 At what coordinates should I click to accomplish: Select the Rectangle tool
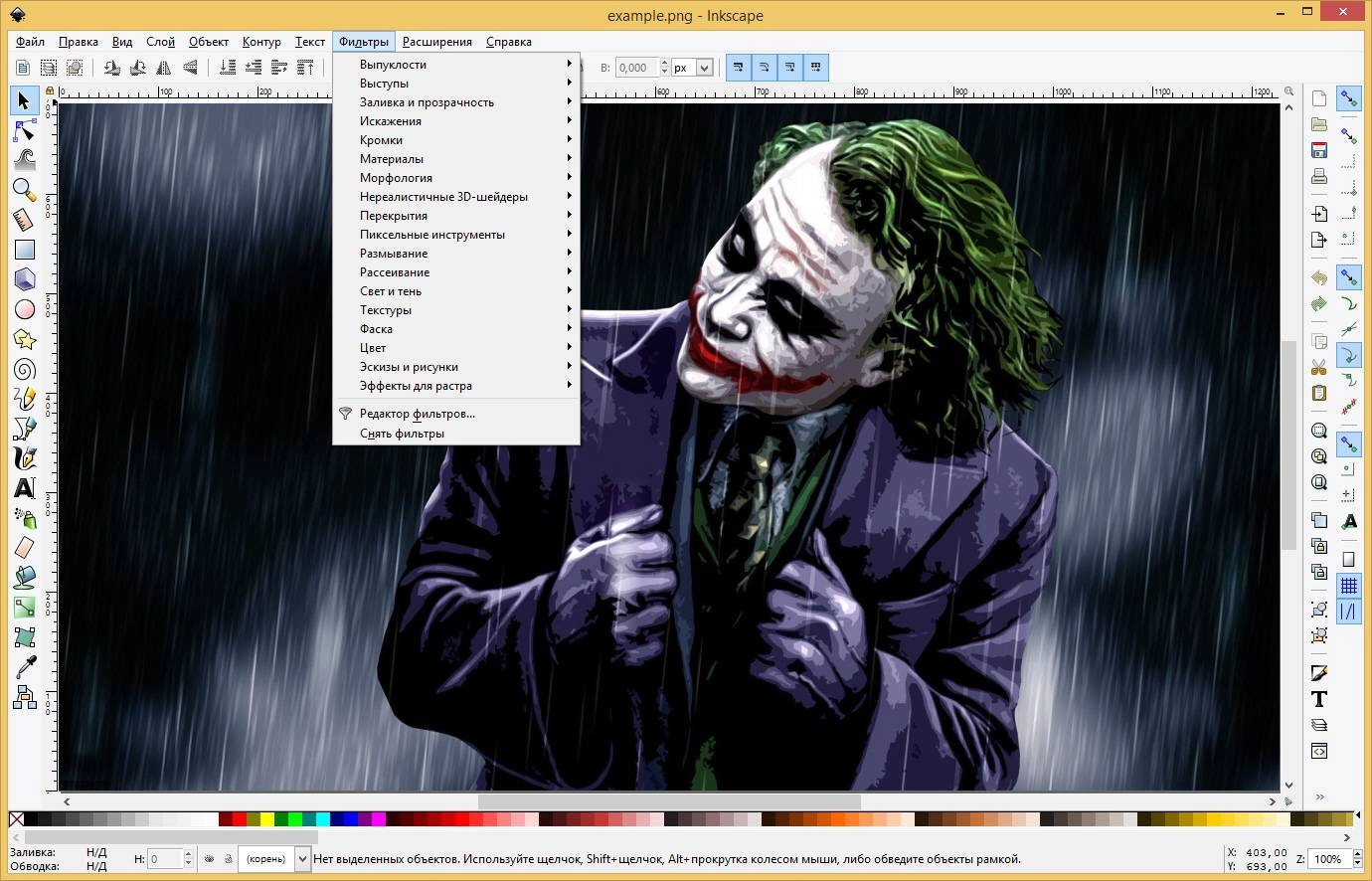(24, 250)
